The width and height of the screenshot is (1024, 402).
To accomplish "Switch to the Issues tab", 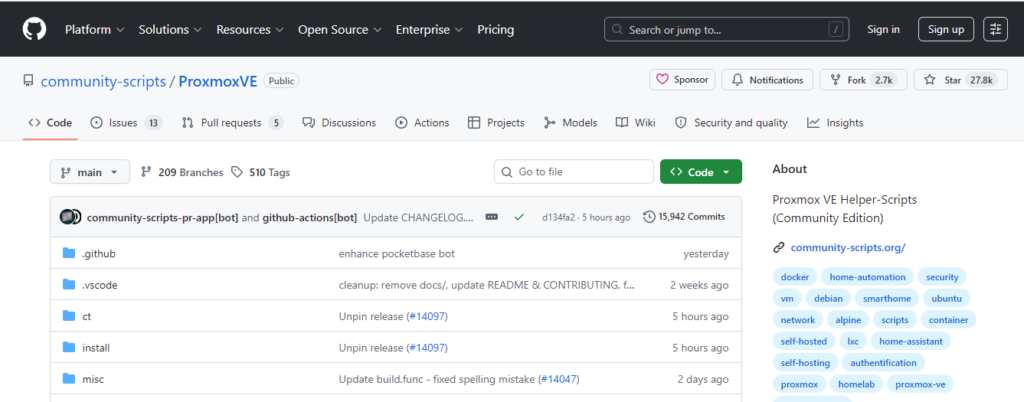I will [x=126, y=123].
